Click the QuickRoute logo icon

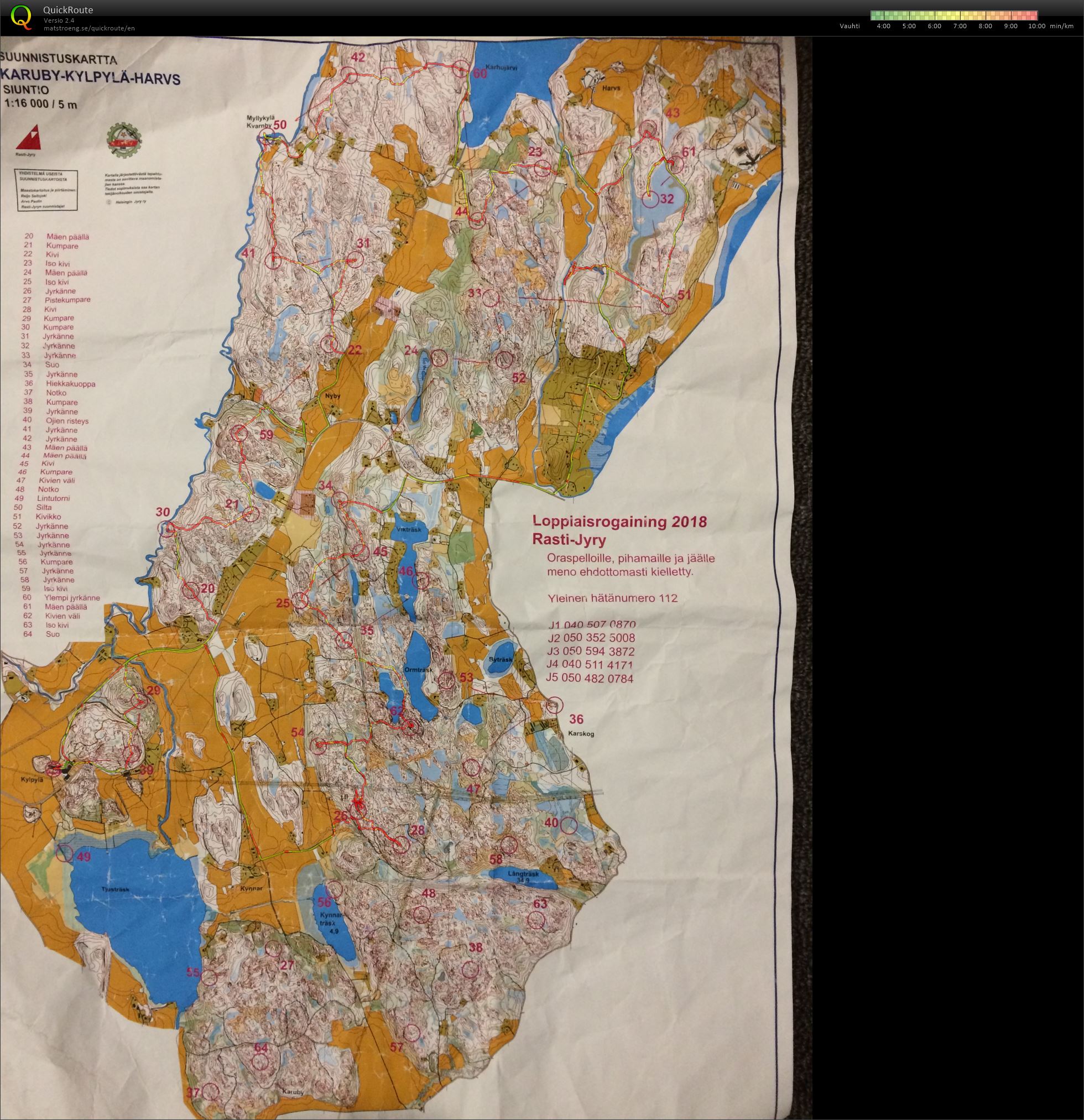point(21,17)
